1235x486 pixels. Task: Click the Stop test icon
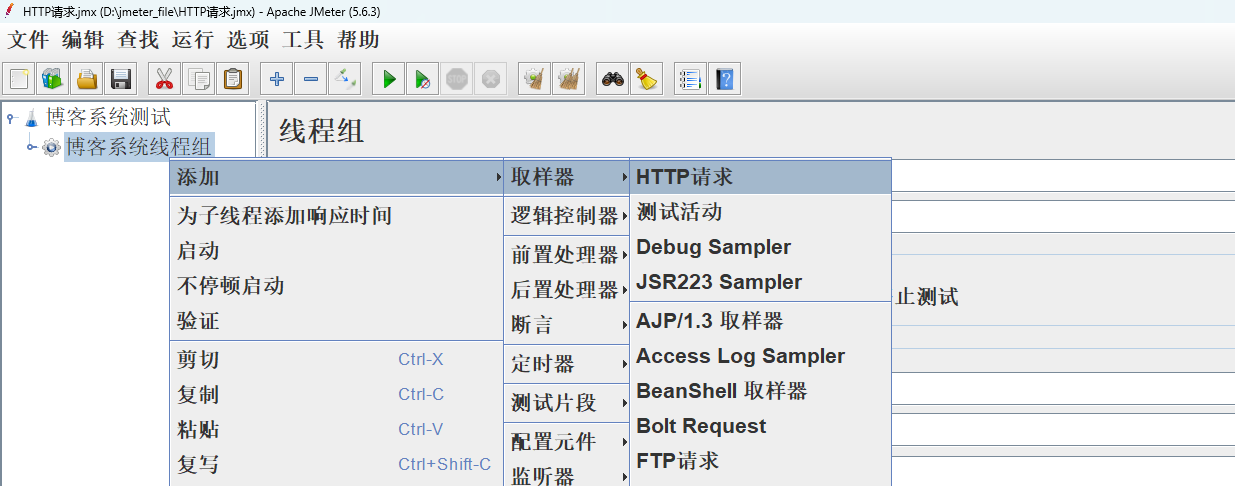pyautogui.click(x=457, y=78)
